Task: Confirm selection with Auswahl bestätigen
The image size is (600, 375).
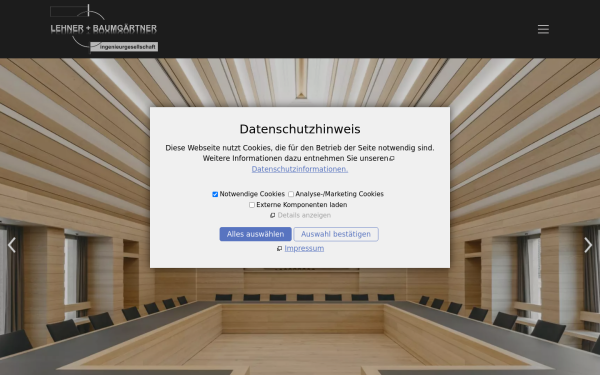Action: (336, 234)
